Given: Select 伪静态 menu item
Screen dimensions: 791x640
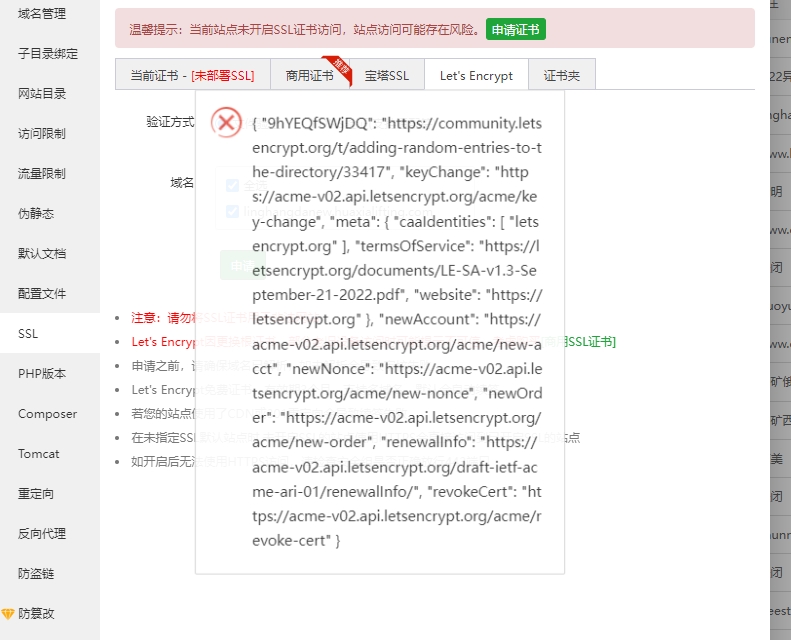Looking at the screenshot, I should pyautogui.click(x=36, y=213).
